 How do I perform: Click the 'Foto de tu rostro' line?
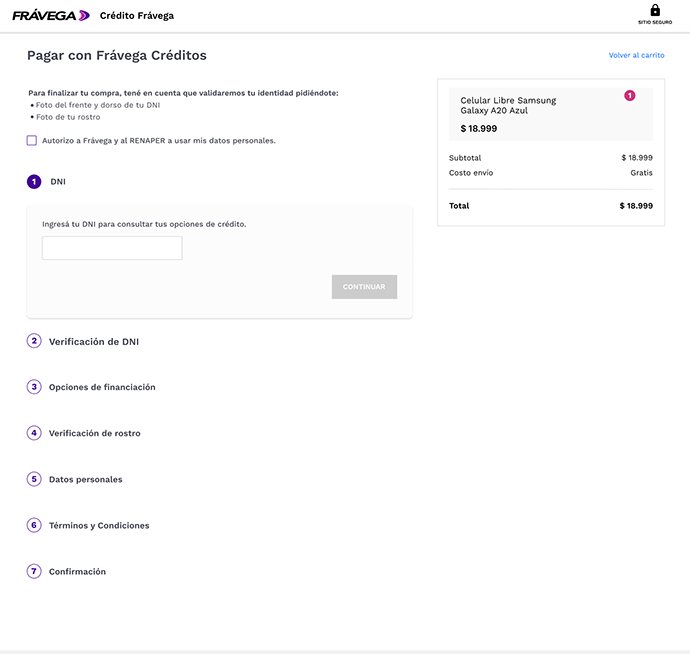[68, 117]
